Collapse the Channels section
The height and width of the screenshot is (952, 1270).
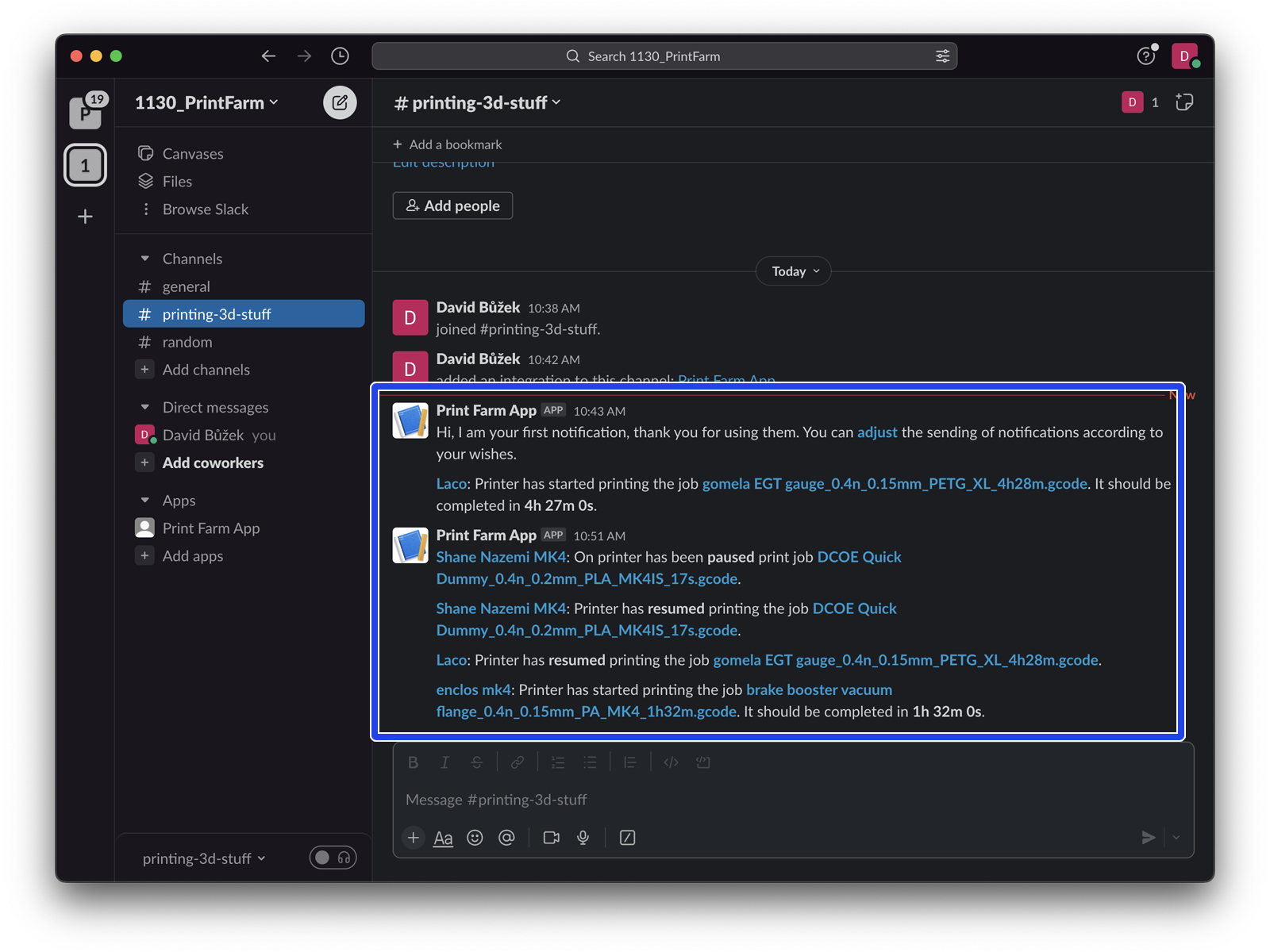[x=144, y=259]
